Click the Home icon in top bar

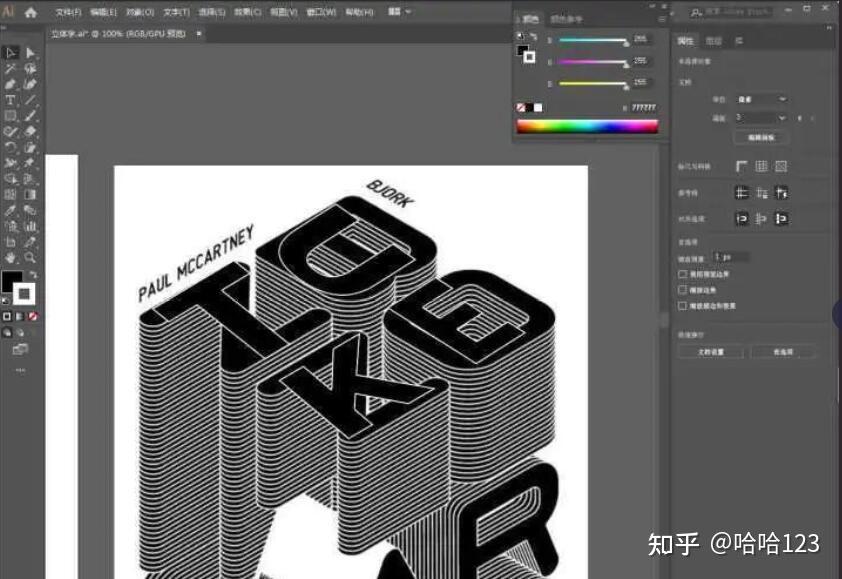(x=31, y=12)
